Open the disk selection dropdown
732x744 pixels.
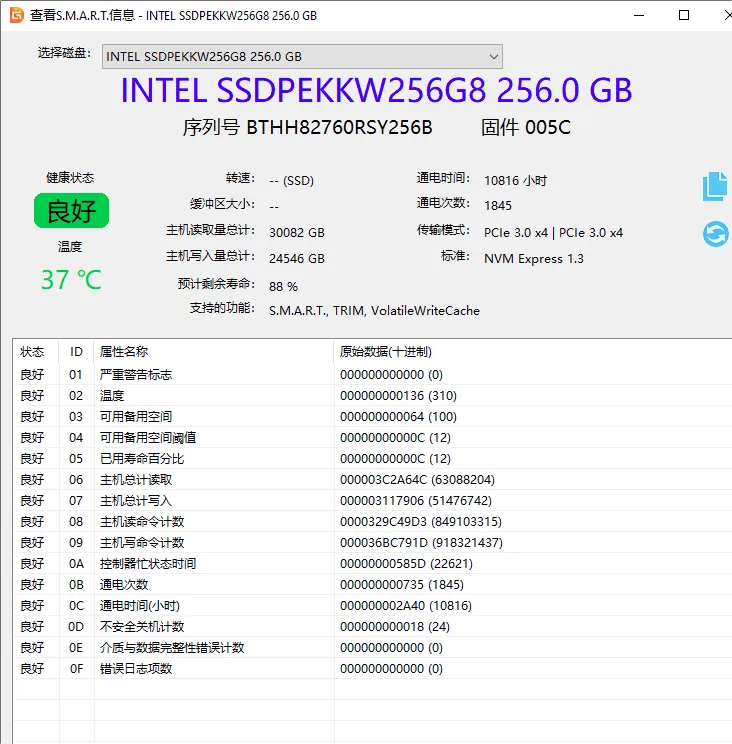coord(302,56)
